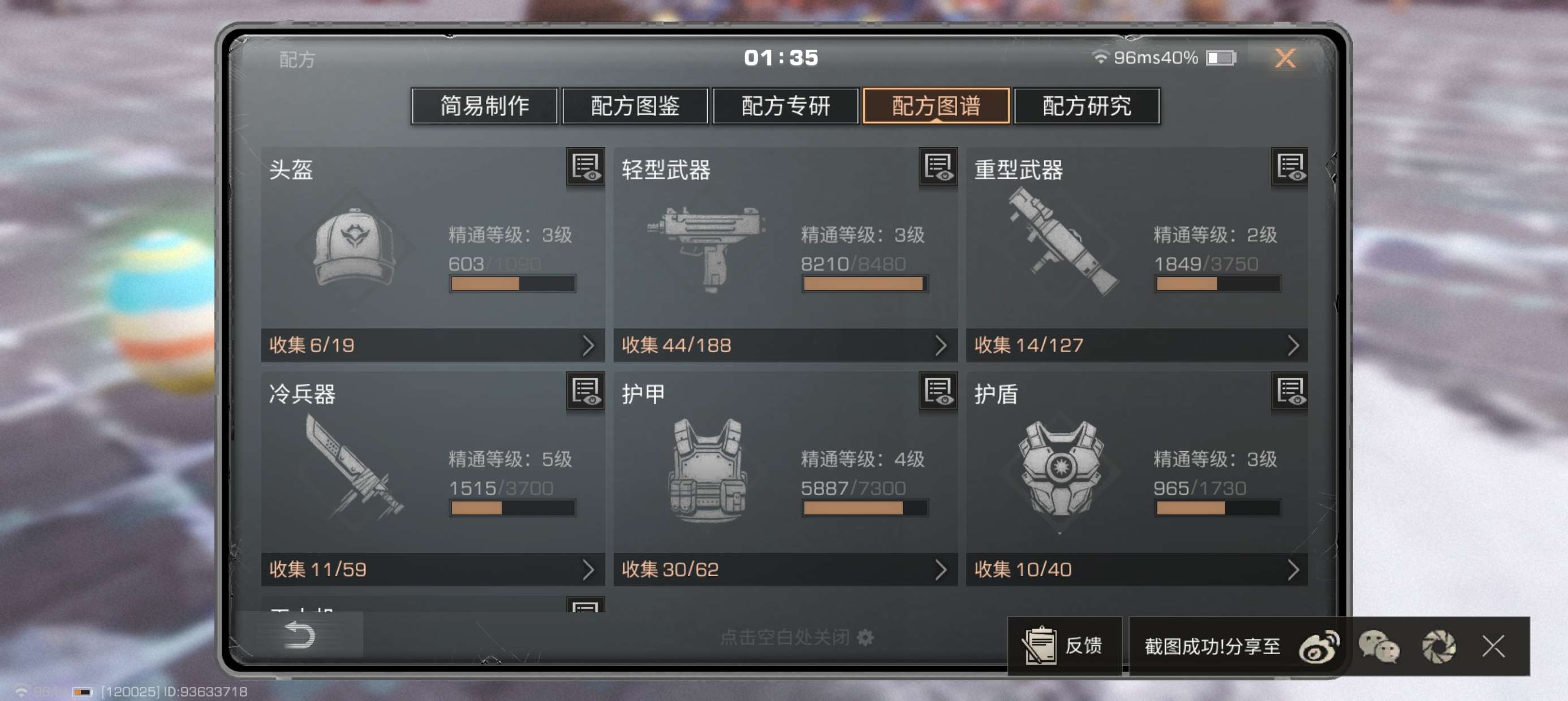Share screenshot to Weibo
Screen dimensions: 1568x701
pyautogui.click(x=1319, y=646)
